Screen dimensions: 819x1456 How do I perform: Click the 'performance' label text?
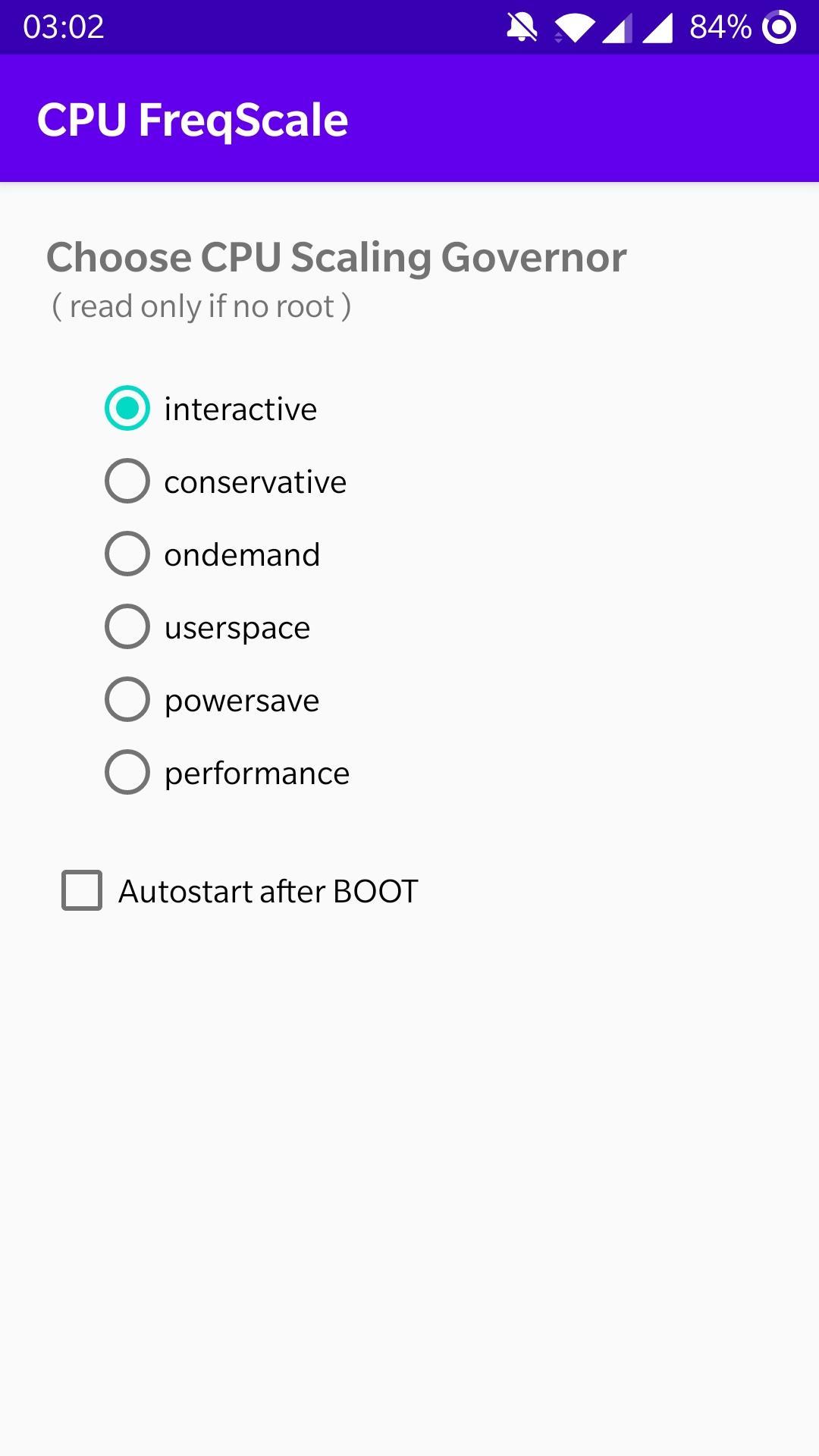(x=257, y=774)
